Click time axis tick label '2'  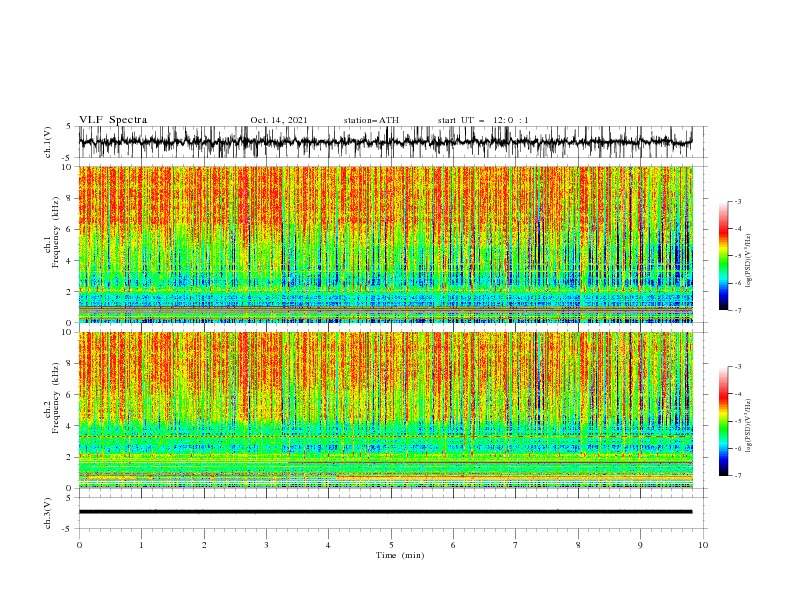[x=204, y=545]
